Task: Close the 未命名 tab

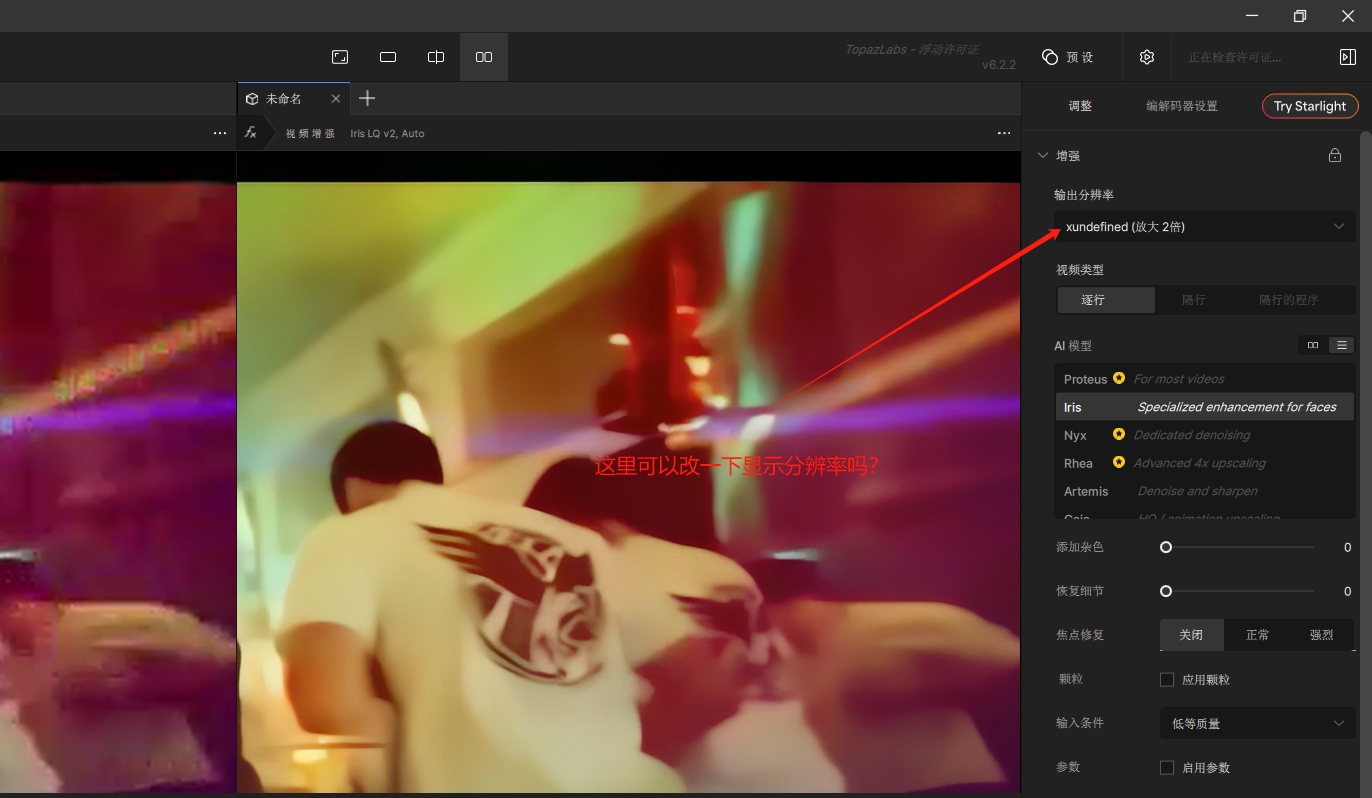Action: click(x=336, y=98)
